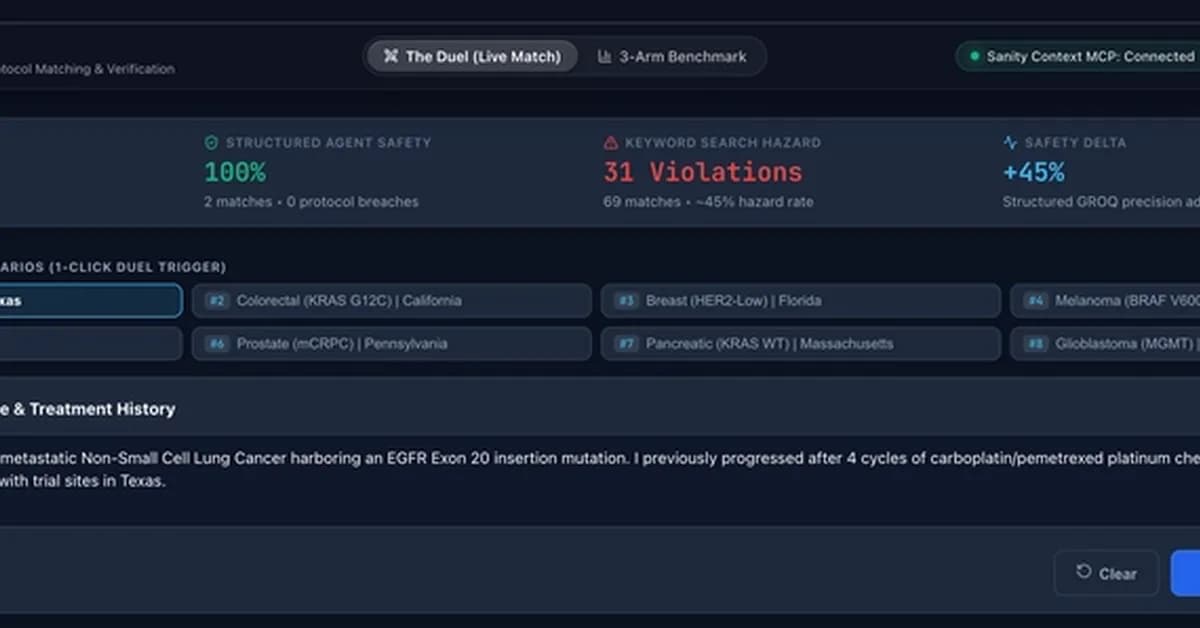Click the warning triangle next to Keyword Search Hazard

coord(611,143)
